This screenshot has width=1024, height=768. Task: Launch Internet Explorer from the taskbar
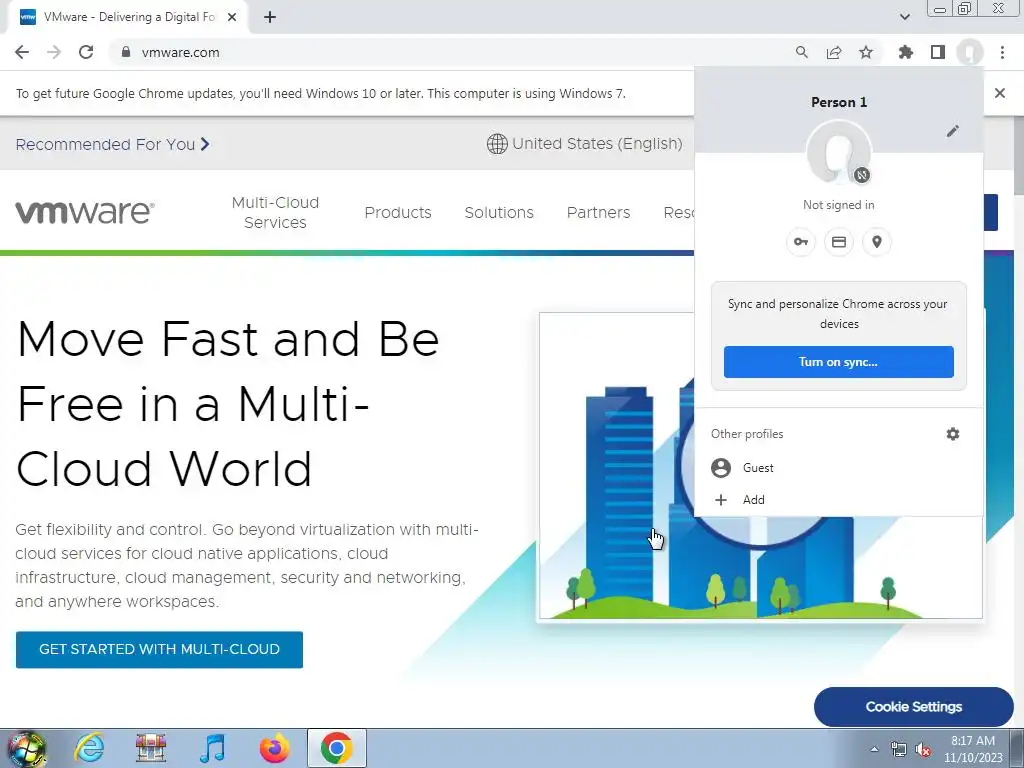(x=89, y=748)
